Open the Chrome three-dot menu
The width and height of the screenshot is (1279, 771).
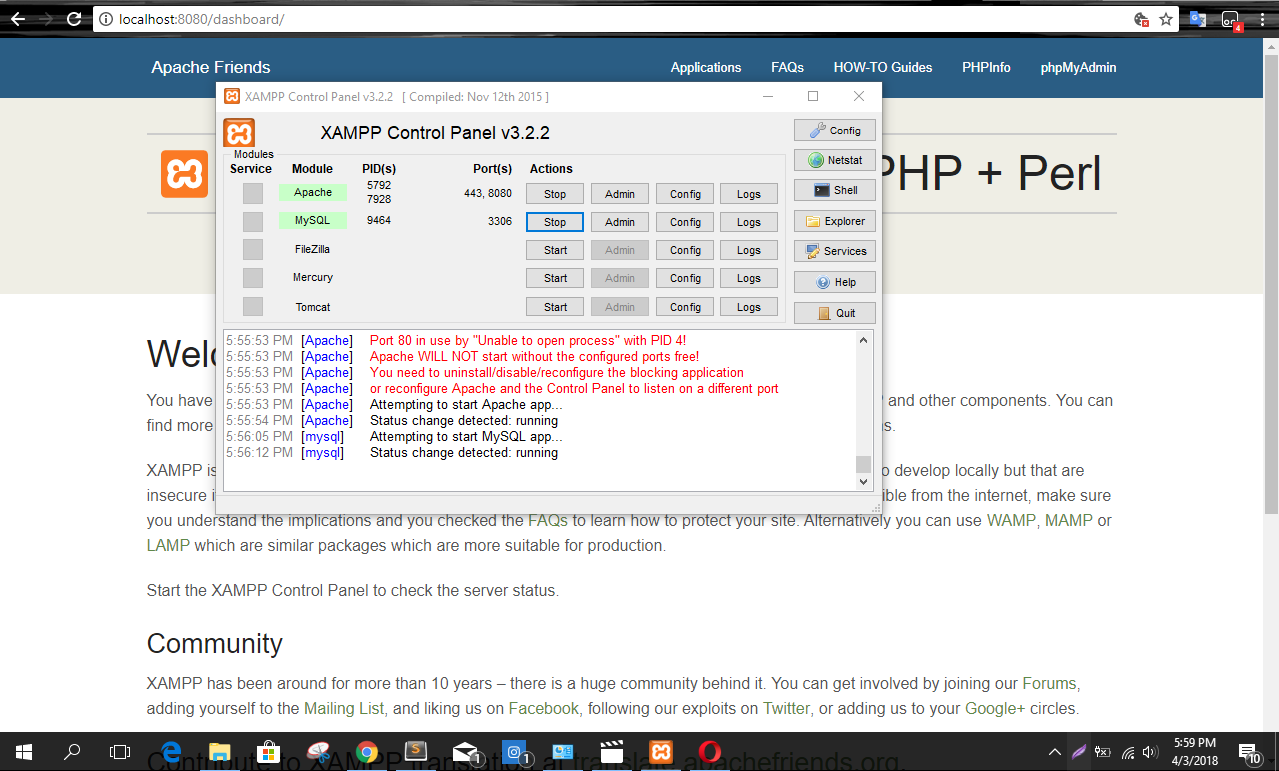click(x=1264, y=19)
